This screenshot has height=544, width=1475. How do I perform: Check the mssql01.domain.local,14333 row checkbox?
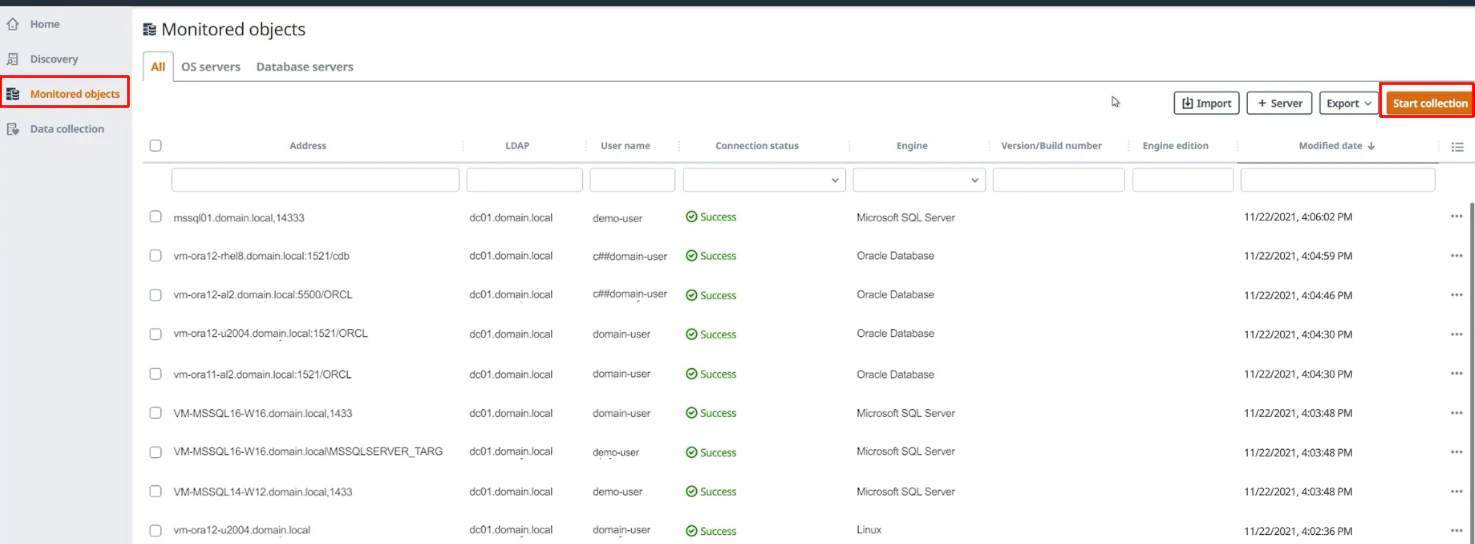[155, 217]
